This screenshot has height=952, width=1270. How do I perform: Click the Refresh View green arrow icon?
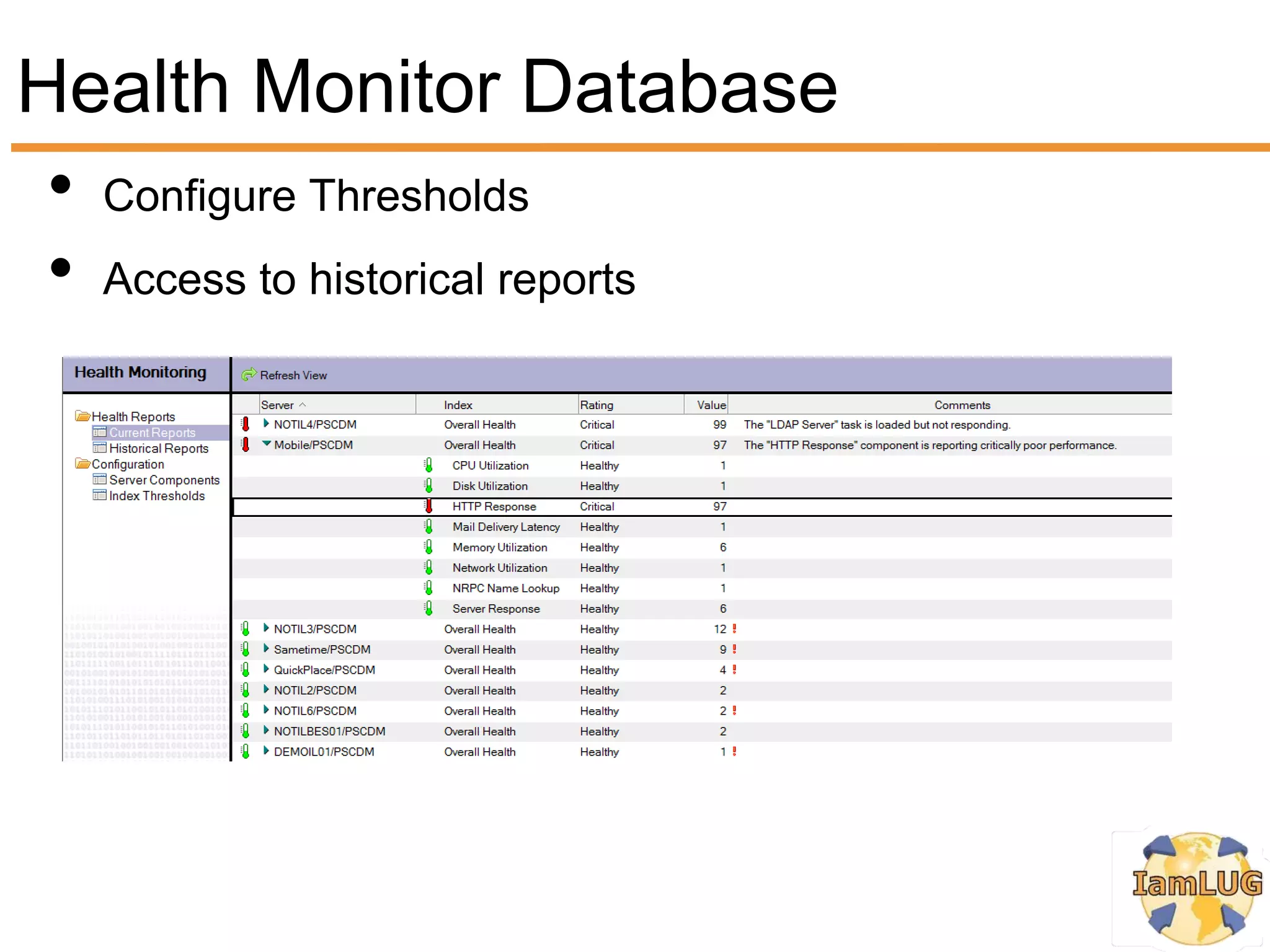pyautogui.click(x=249, y=374)
